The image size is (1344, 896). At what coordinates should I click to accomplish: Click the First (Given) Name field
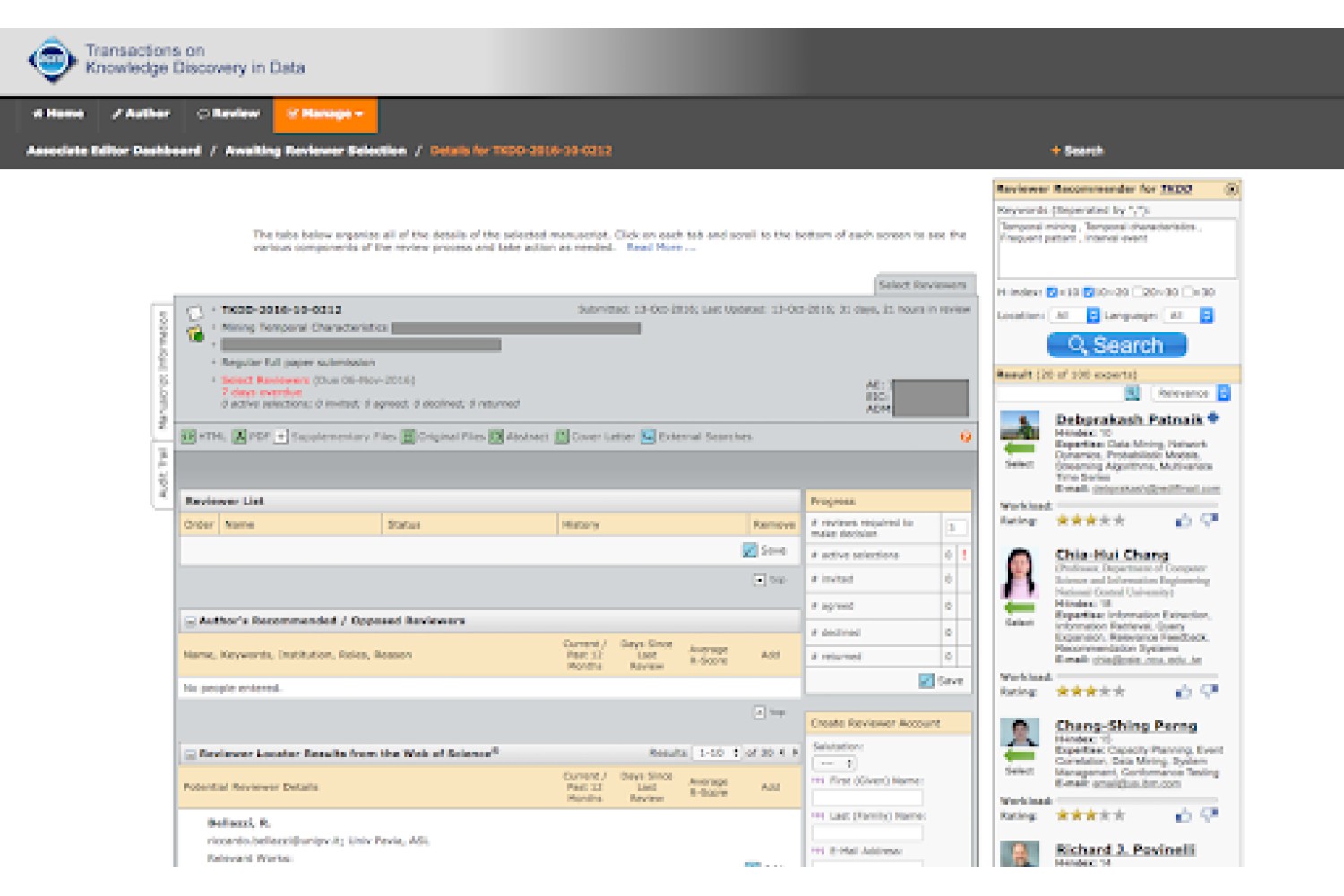866,797
